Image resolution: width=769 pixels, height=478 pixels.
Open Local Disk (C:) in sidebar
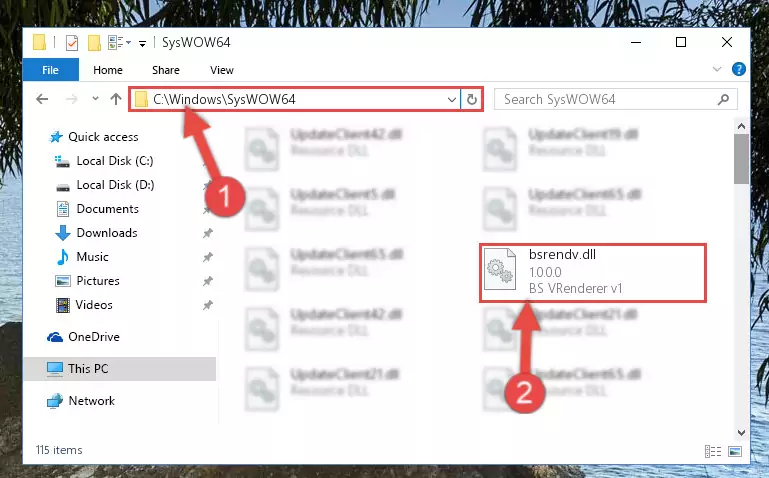point(115,161)
